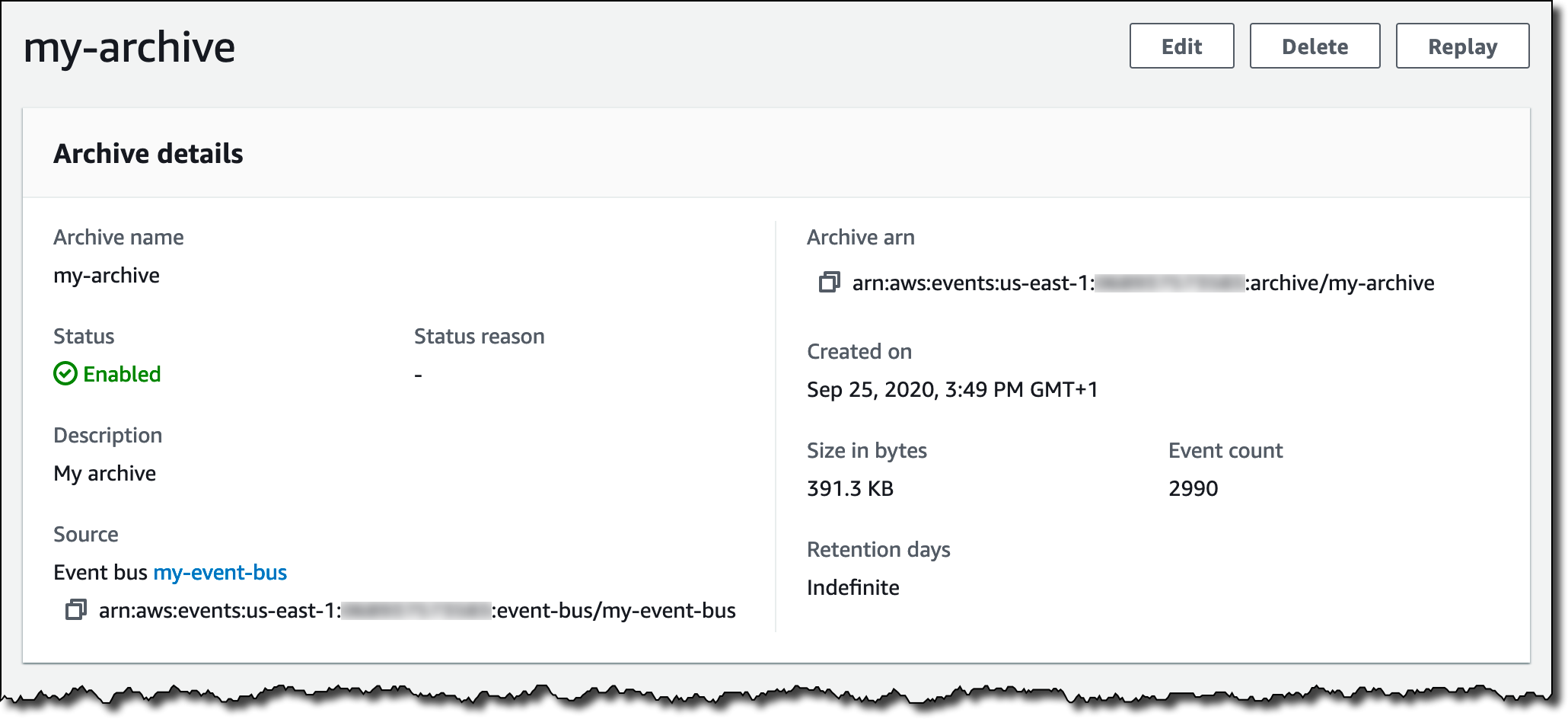Screen dimensions: 1568x719
Task: Click the archive name value my-archive
Action: [107, 275]
